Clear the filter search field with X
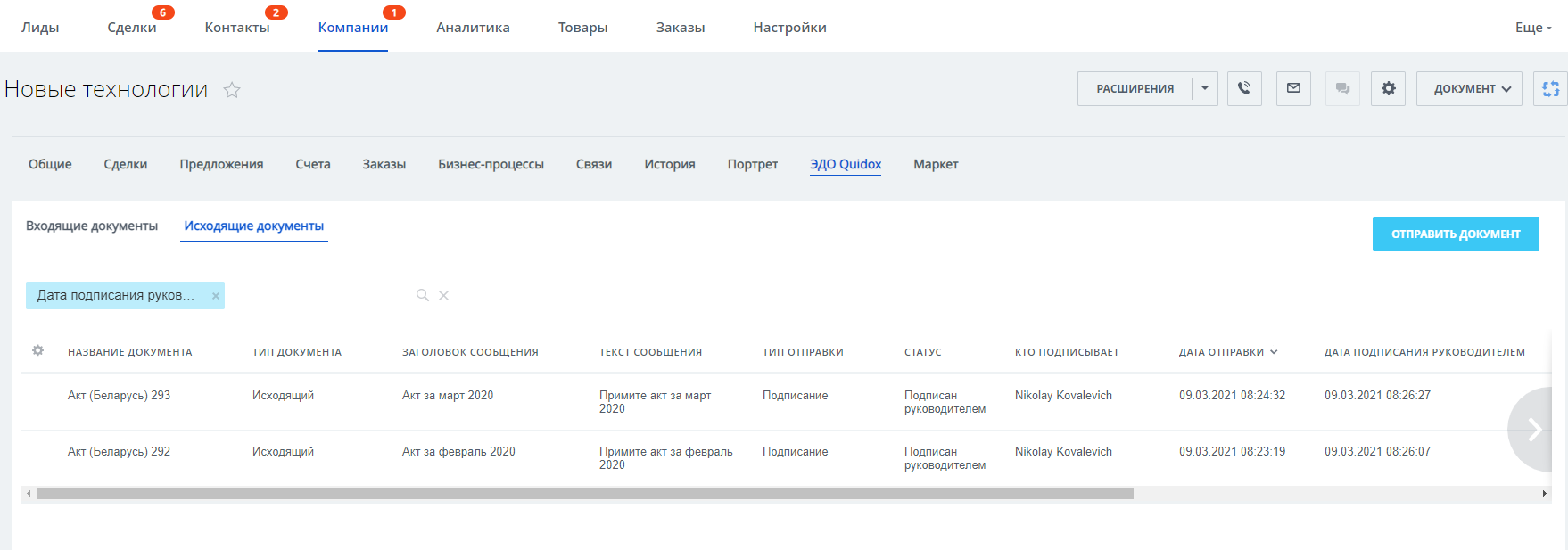The height and width of the screenshot is (550, 1568). point(443,295)
